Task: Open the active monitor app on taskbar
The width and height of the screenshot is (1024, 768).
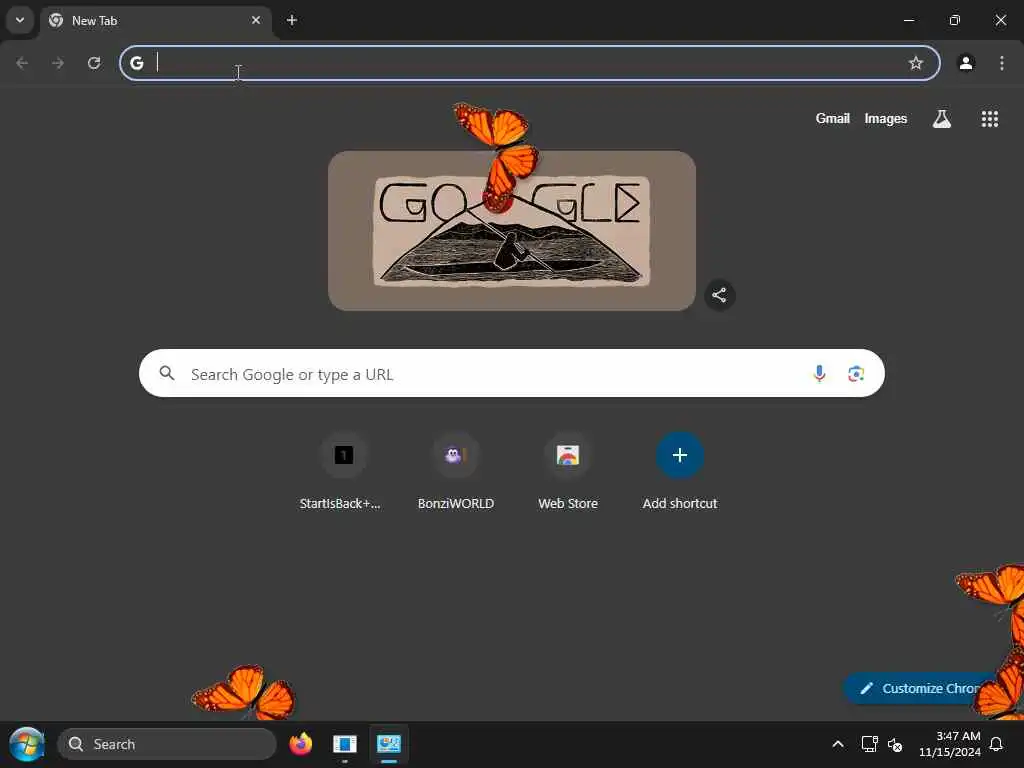Action: 389,744
